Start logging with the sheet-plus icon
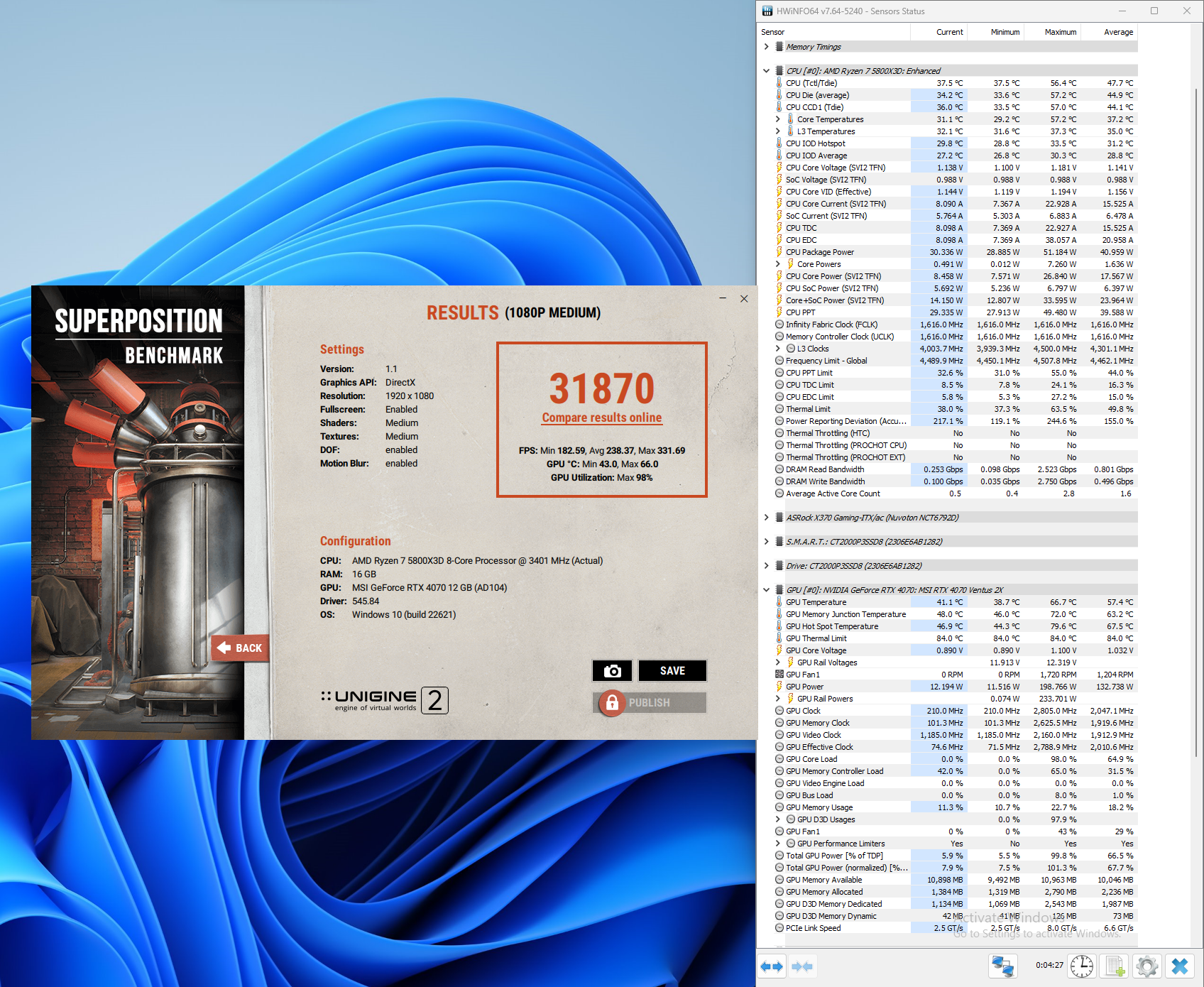 point(1115,966)
